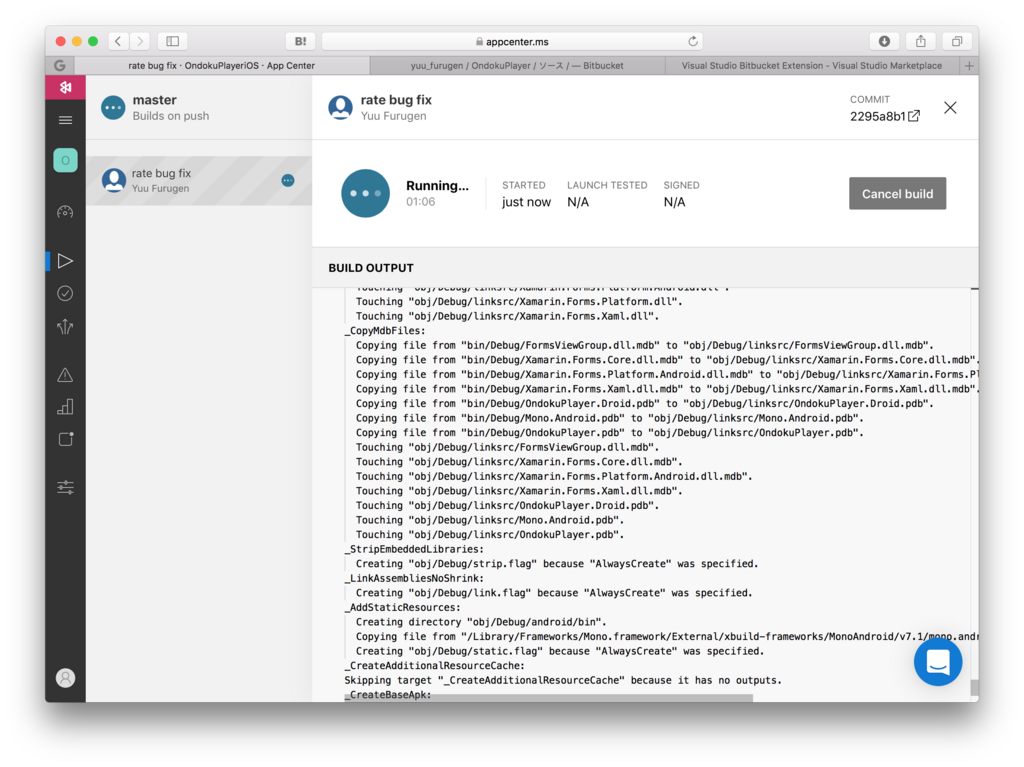The width and height of the screenshot is (1024, 767).
Task: Select the rate bug fix build row
Action: coord(199,180)
